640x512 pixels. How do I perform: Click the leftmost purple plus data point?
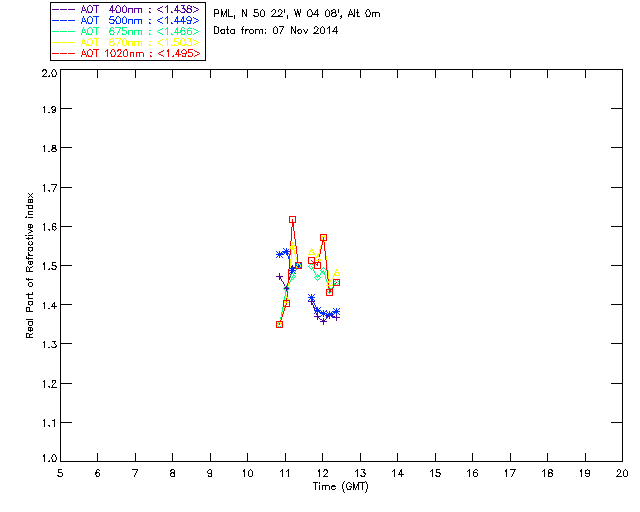tap(280, 277)
